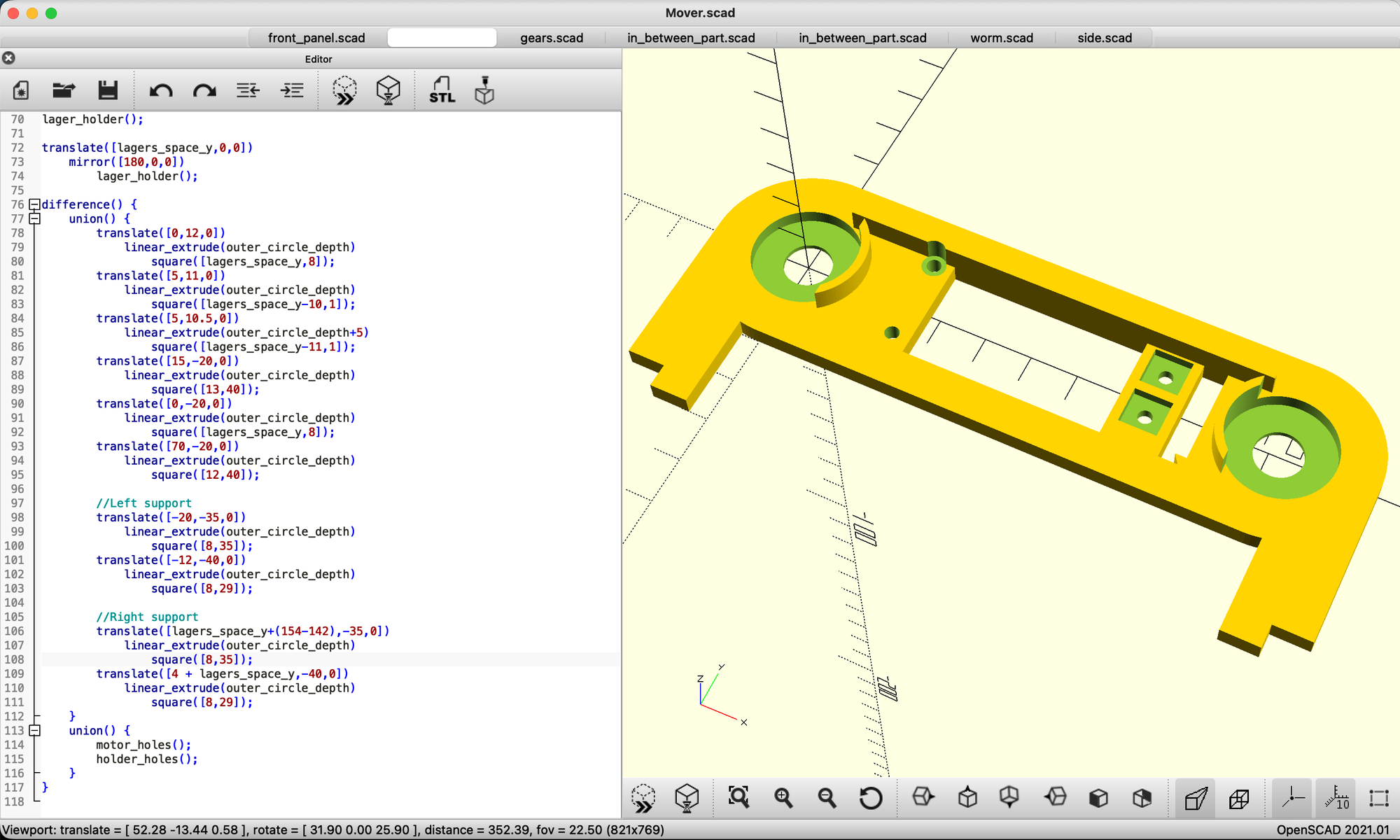Click the Reset View icon
The width and height of the screenshot is (1400, 840).
(870, 797)
